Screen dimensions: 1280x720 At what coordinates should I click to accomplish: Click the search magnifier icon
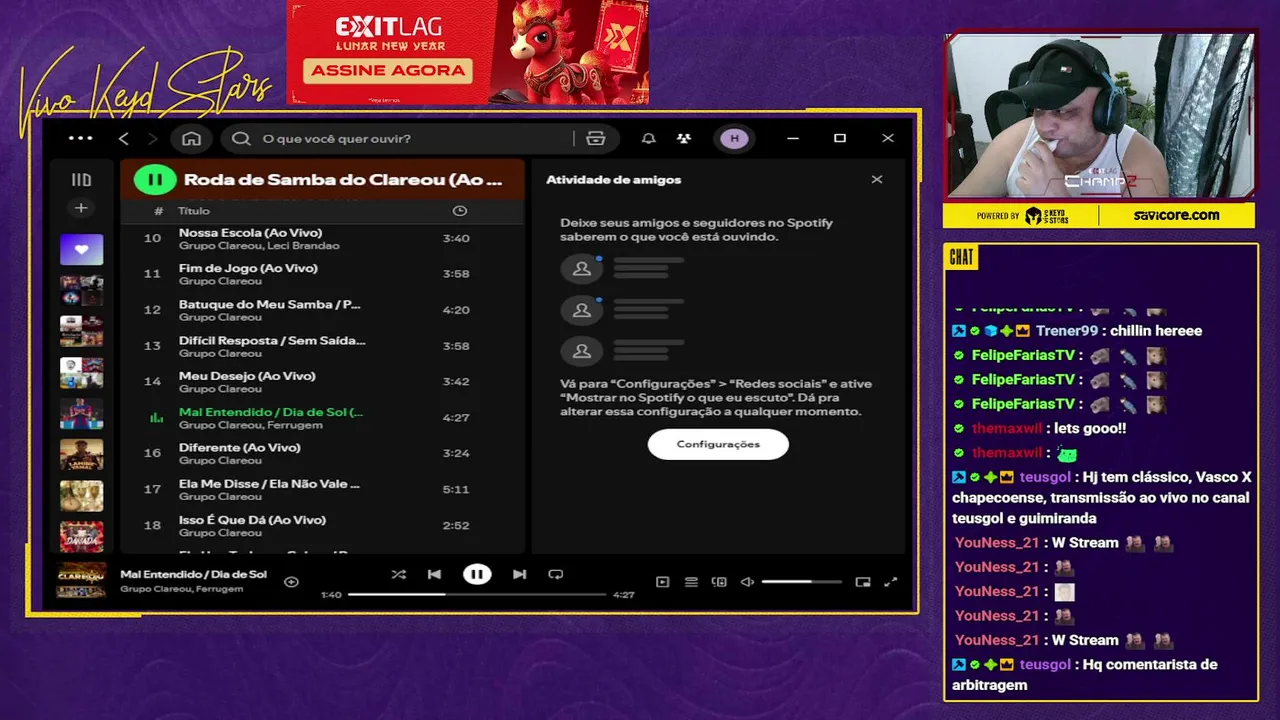click(x=241, y=139)
